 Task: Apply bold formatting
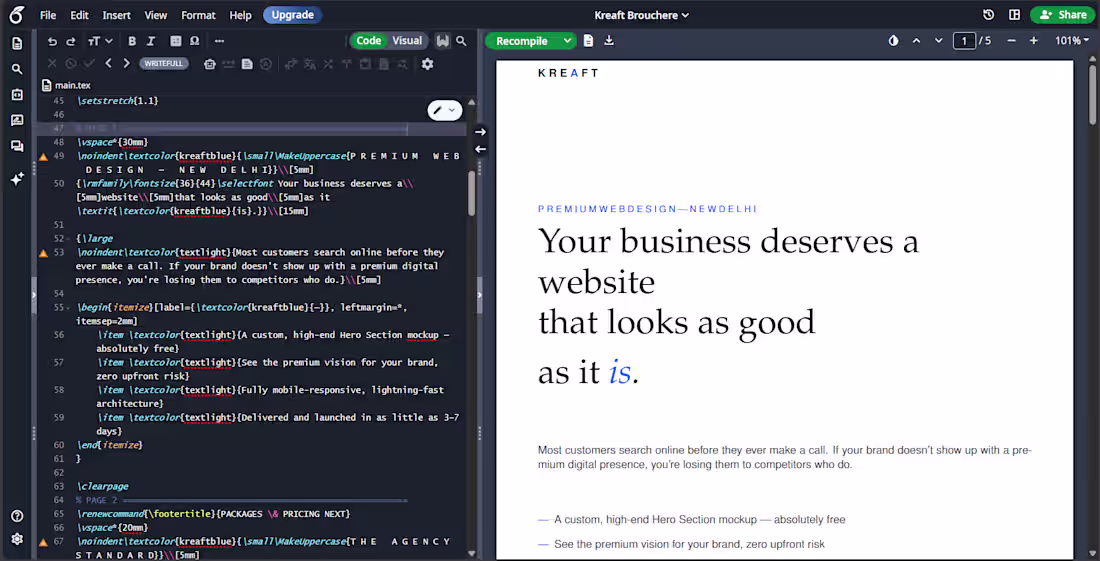point(132,41)
